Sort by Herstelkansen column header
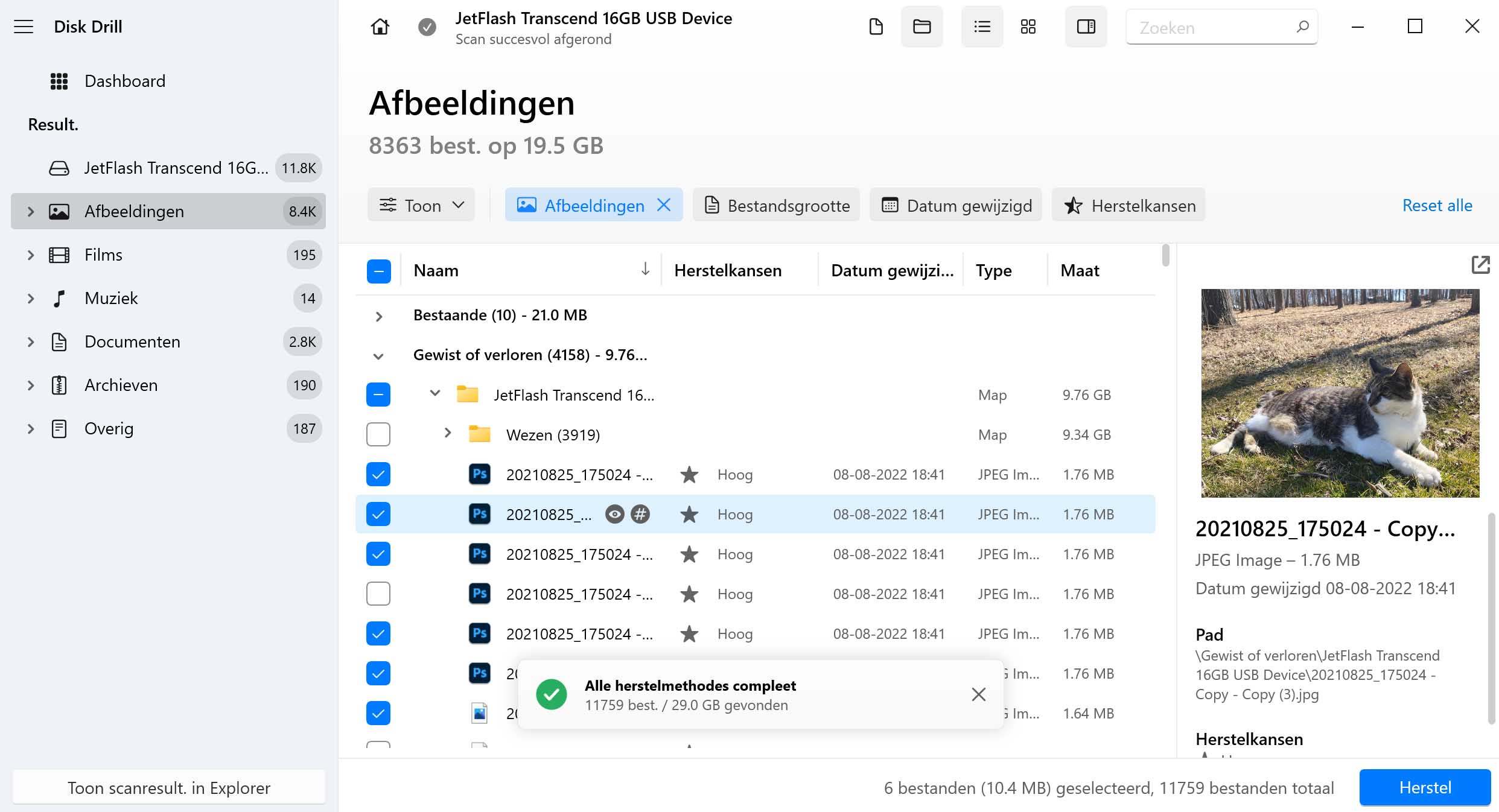The width and height of the screenshot is (1499, 812). 727,270
